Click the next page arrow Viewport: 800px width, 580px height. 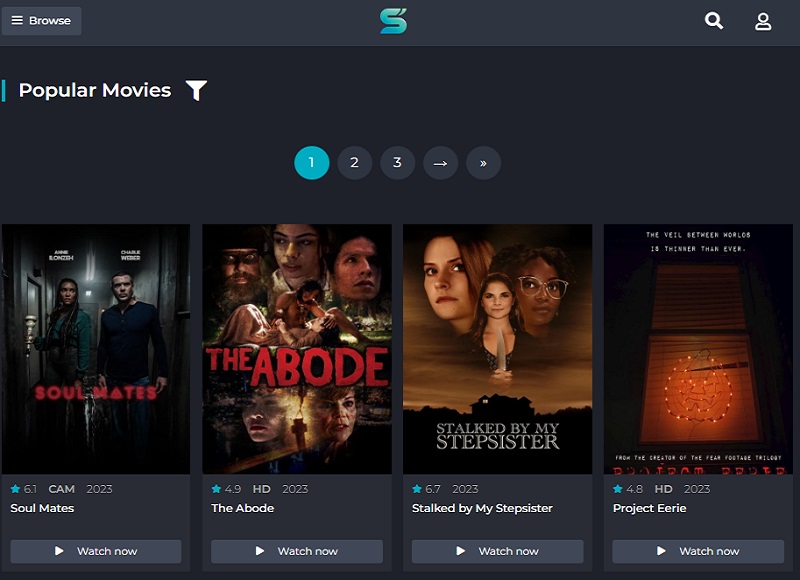(440, 163)
